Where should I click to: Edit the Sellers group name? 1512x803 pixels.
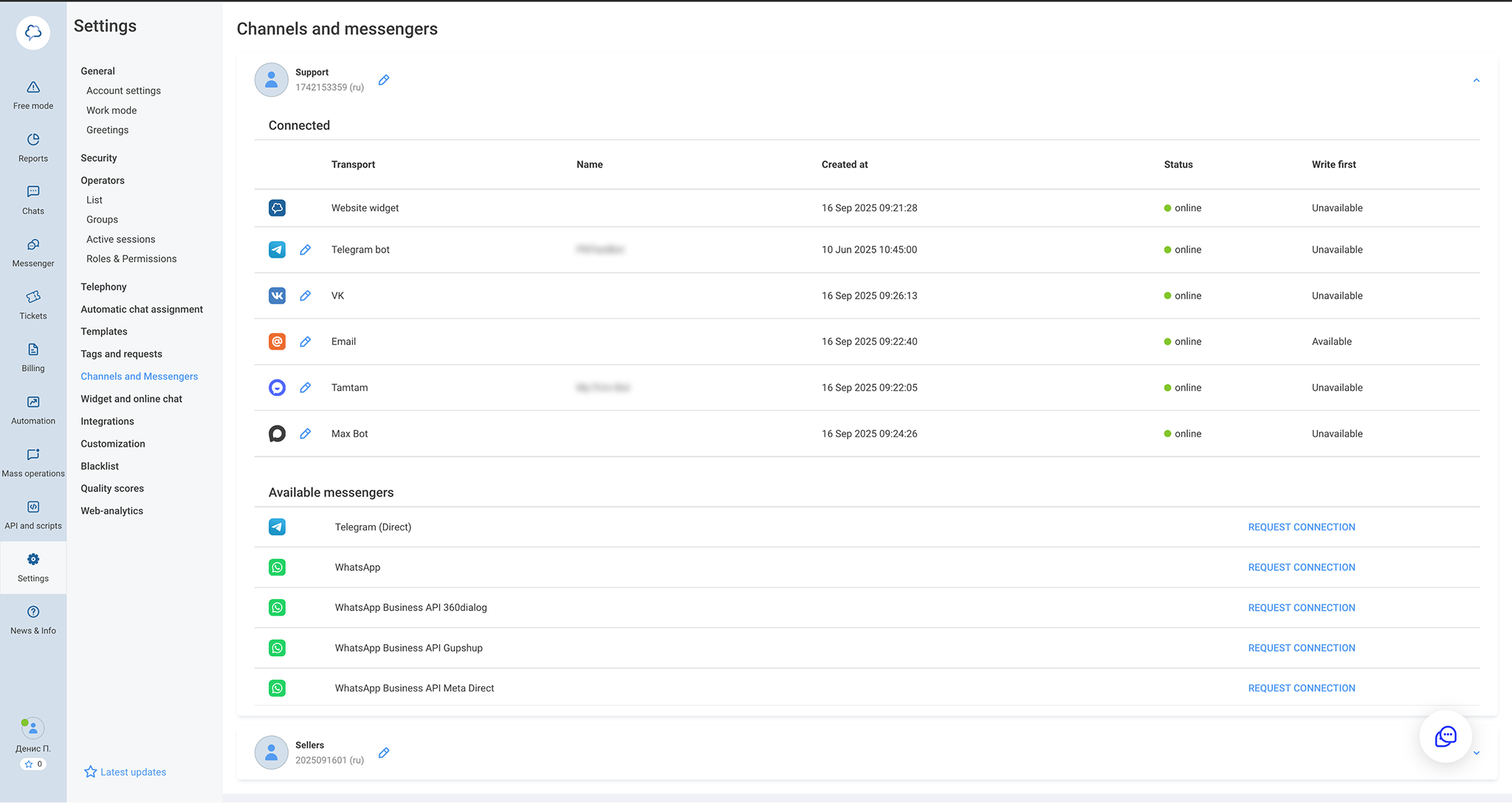384,753
